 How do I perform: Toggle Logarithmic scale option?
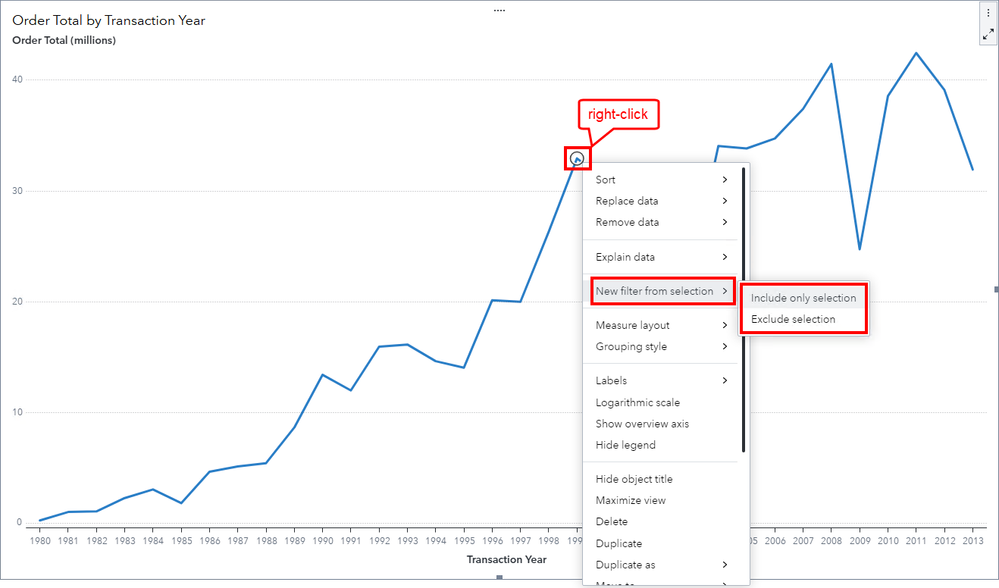pyautogui.click(x=637, y=402)
